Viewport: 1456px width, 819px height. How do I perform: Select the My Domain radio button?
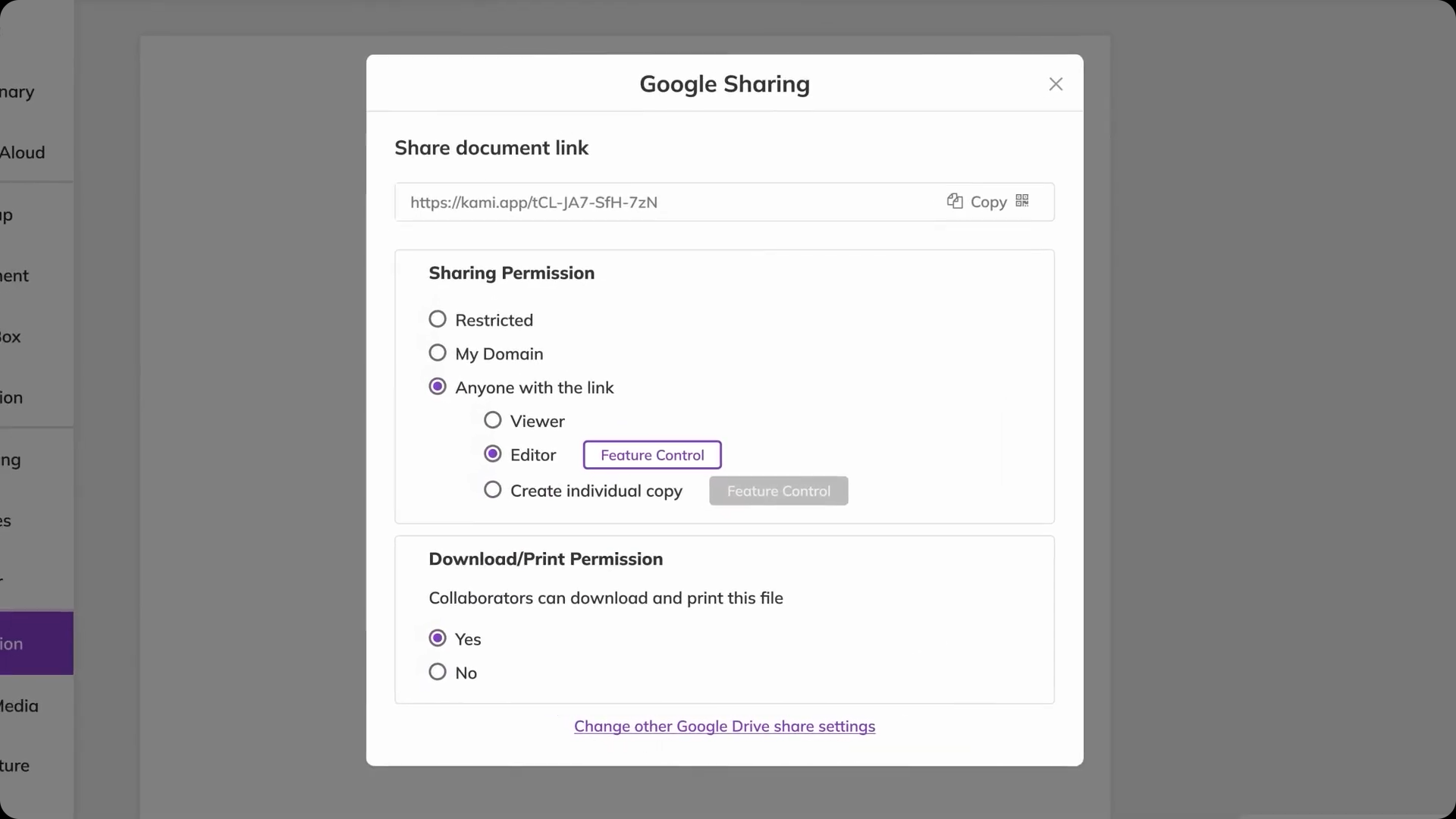click(x=438, y=353)
